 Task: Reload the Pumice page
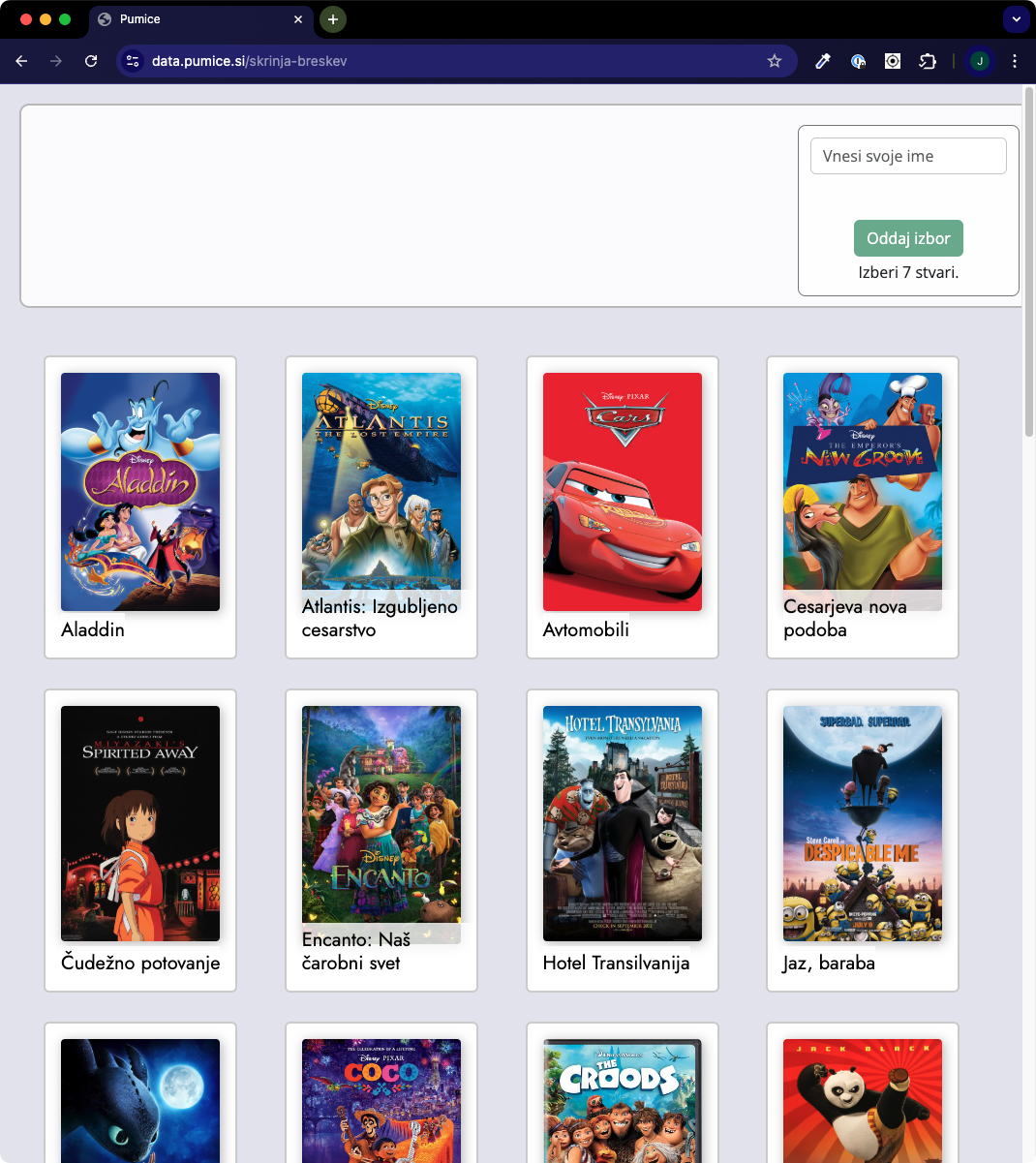tap(91, 61)
